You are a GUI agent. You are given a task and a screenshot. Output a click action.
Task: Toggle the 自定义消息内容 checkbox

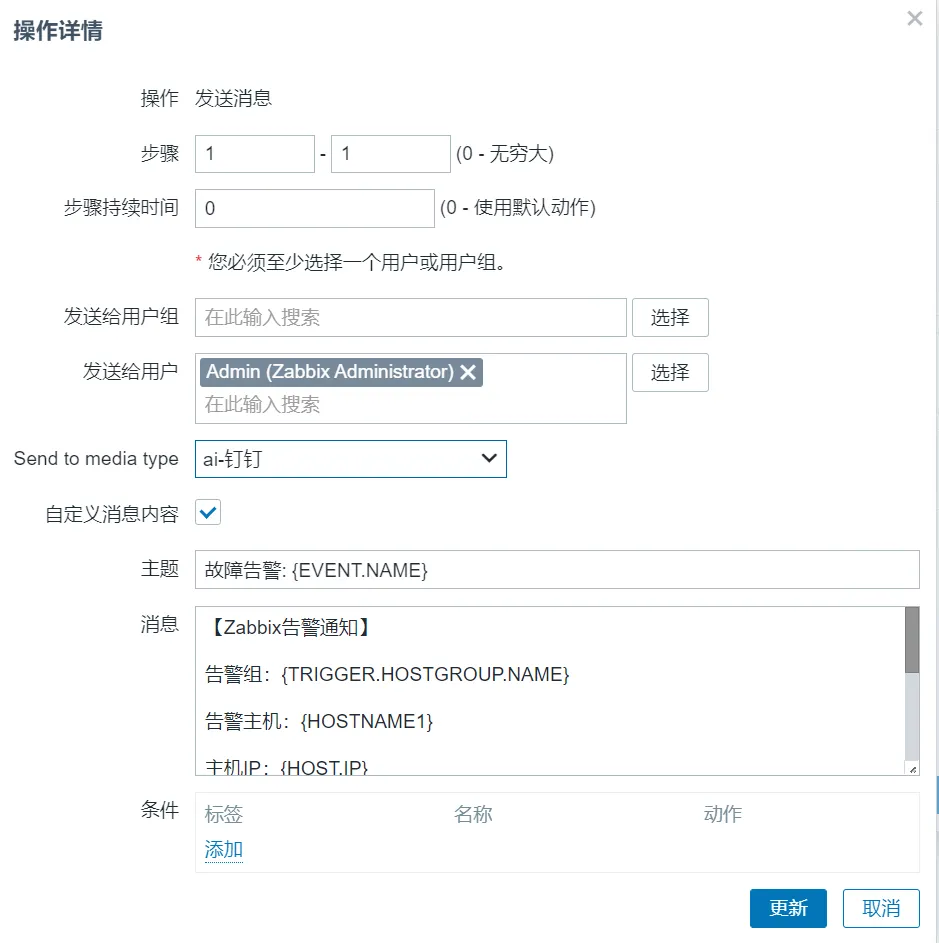point(208,513)
